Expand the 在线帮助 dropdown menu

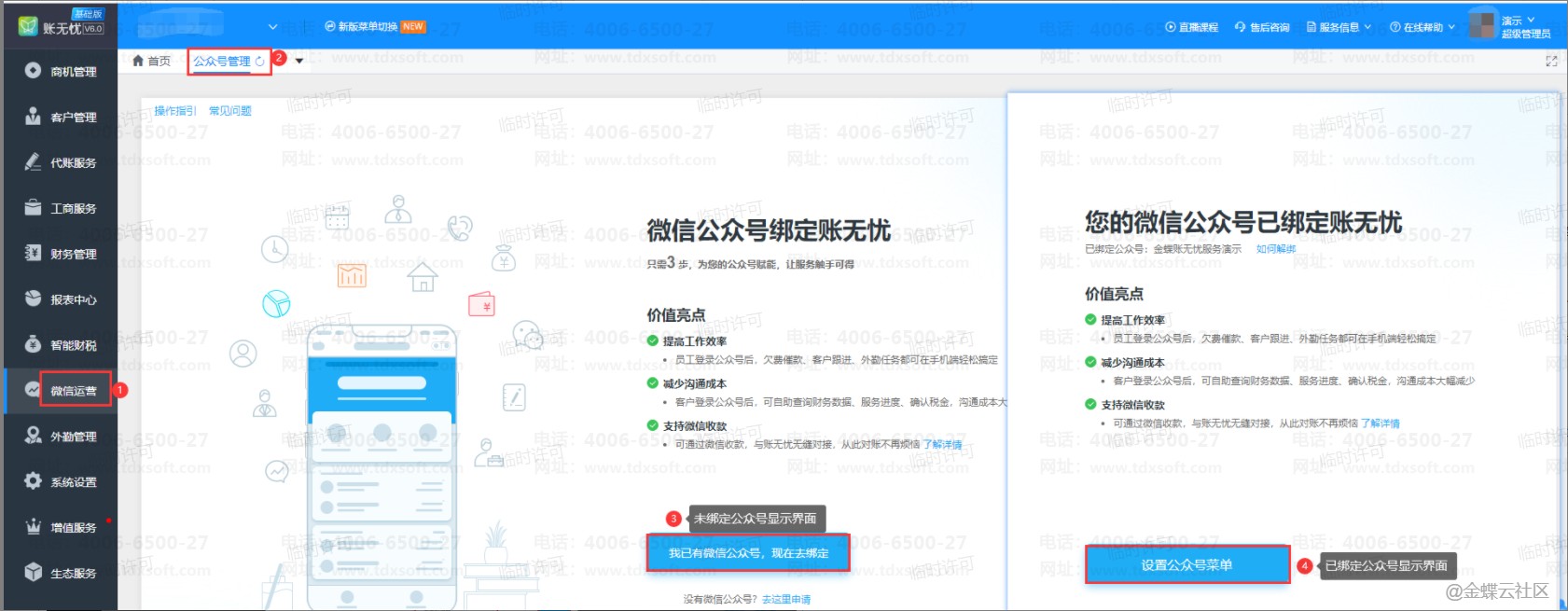point(1422,27)
